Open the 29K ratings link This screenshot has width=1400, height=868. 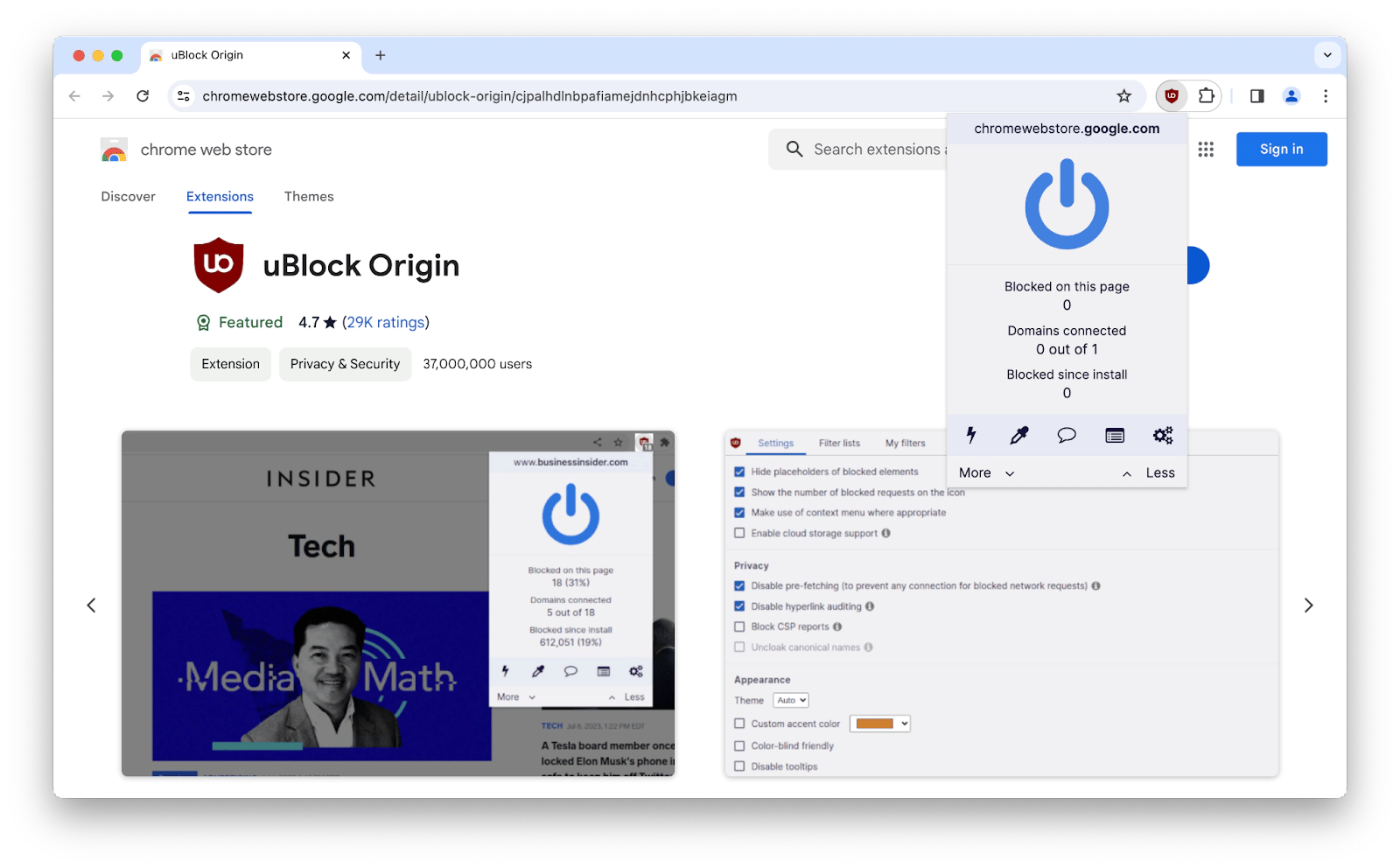(x=386, y=323)
